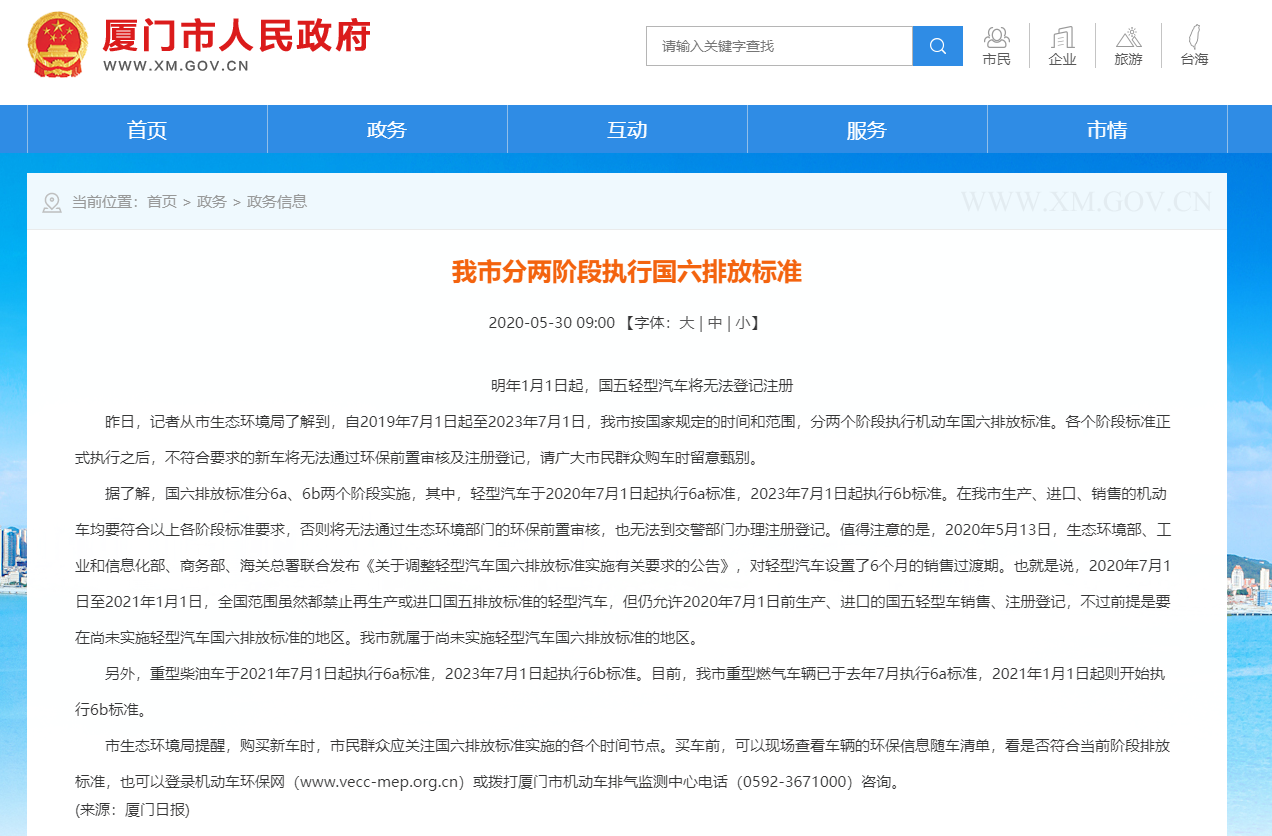Select the 互动 navigation menu
Image resolution: width=1272 pixels, height=836 pixels.
click(x=627, y=130)
